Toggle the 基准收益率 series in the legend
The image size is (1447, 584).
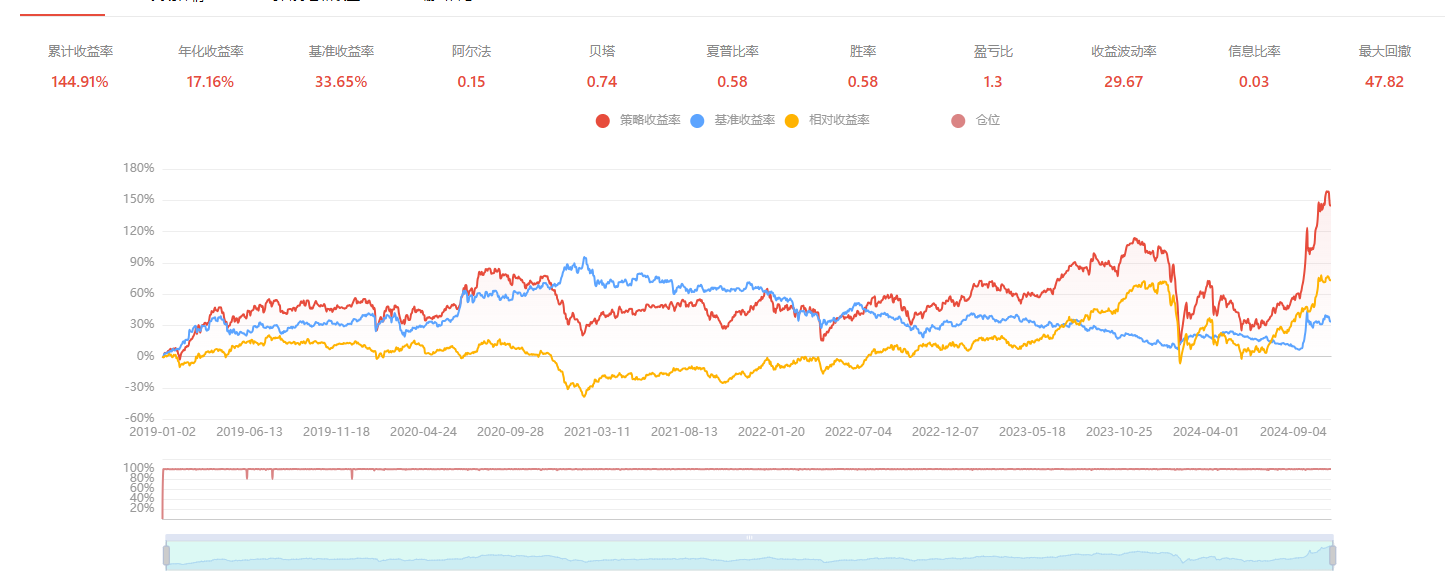[x=744, y=120]
